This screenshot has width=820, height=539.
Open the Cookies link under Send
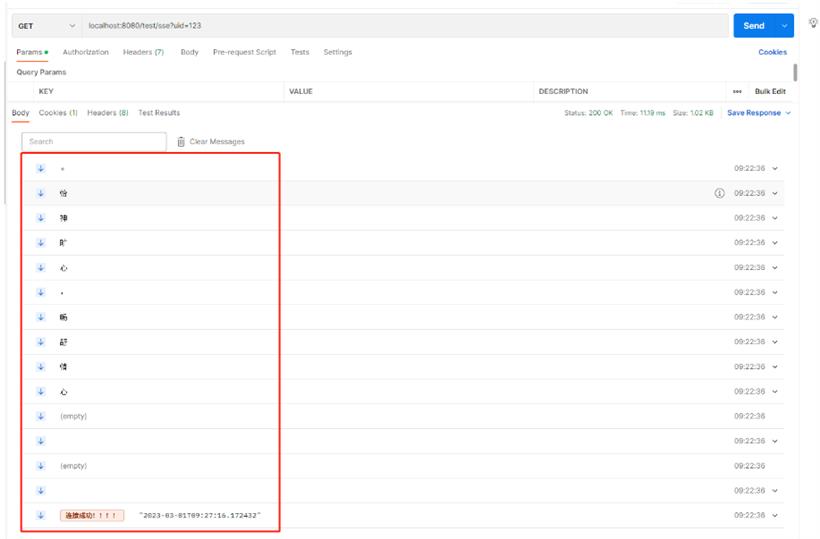point(772,52)
